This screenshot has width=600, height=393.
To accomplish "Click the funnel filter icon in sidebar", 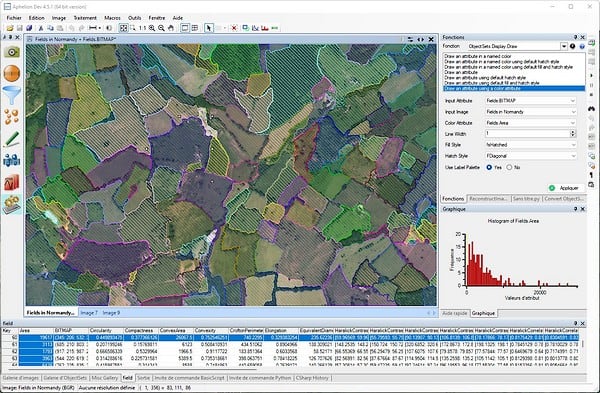I will pyautogui.click(x=12, y=95).
